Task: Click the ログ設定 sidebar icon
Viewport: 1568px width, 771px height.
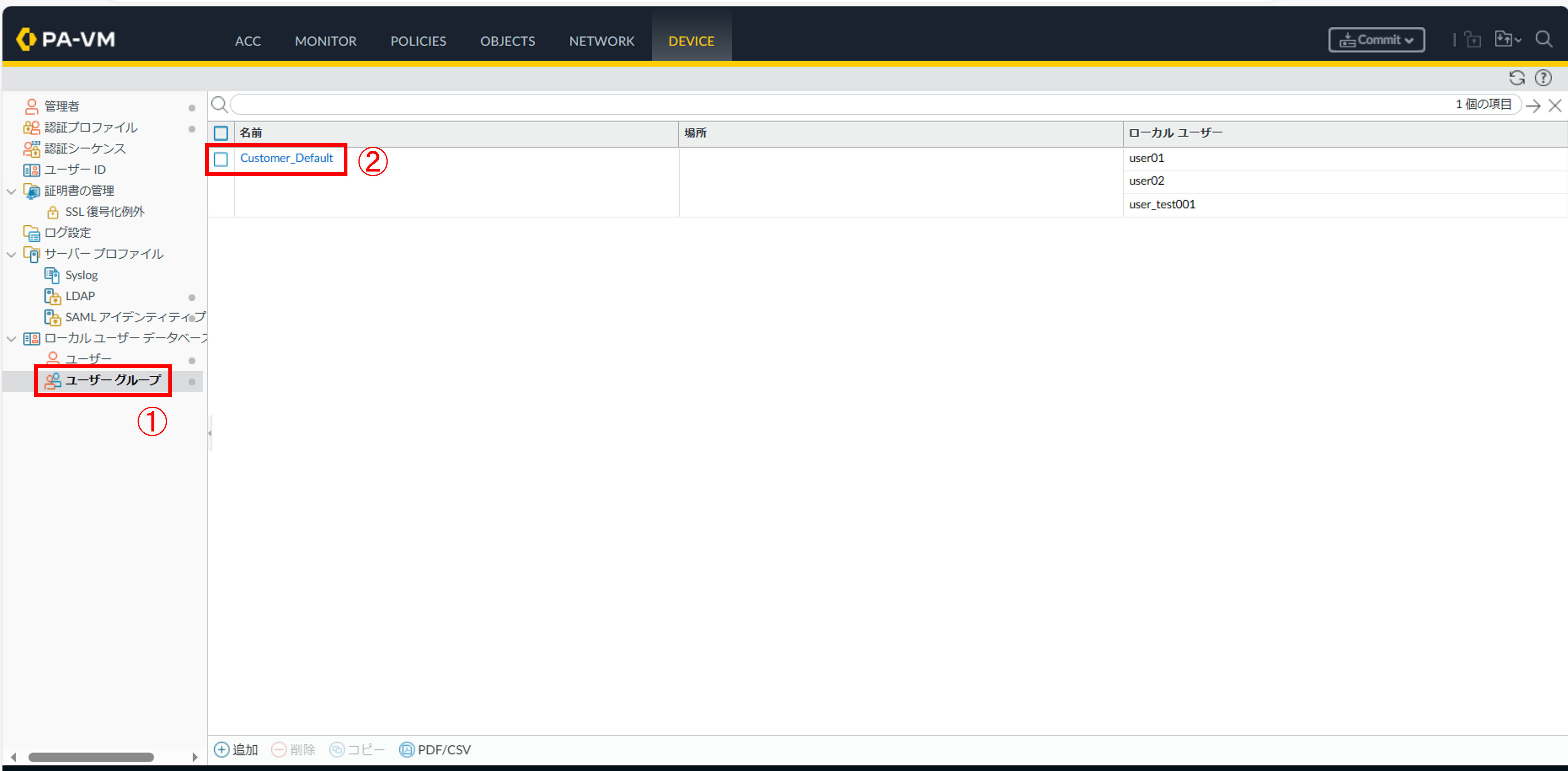Action: tap(32, 233)
